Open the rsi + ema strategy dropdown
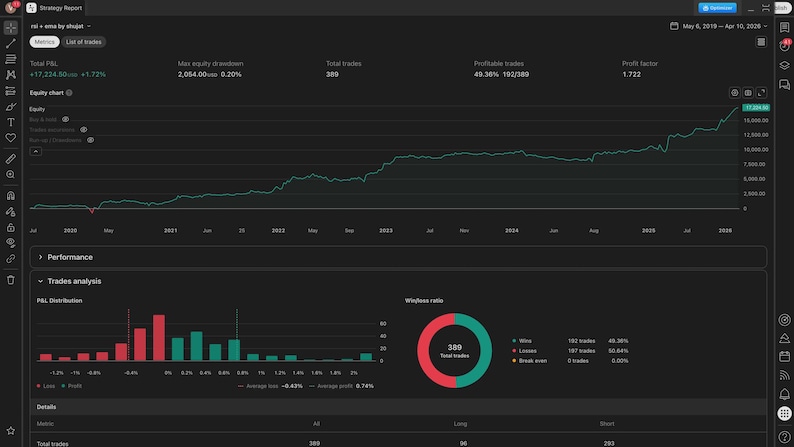Viewport: 794px width, 447px height. coord(61,26)
